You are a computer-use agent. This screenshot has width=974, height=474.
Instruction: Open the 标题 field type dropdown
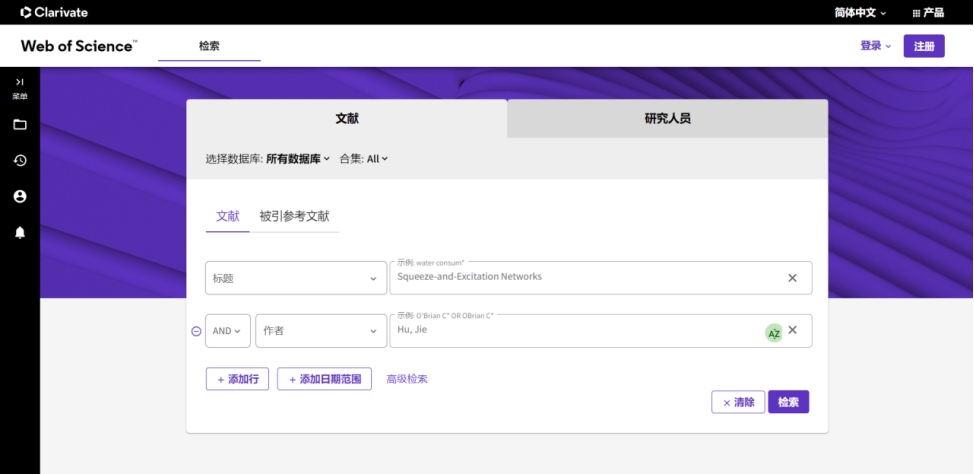point(296,278)
